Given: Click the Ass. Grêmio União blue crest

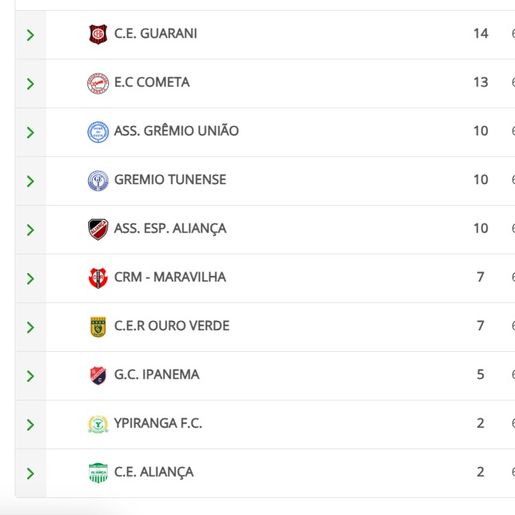Looking at the screenshot, I should click(98, 132).
